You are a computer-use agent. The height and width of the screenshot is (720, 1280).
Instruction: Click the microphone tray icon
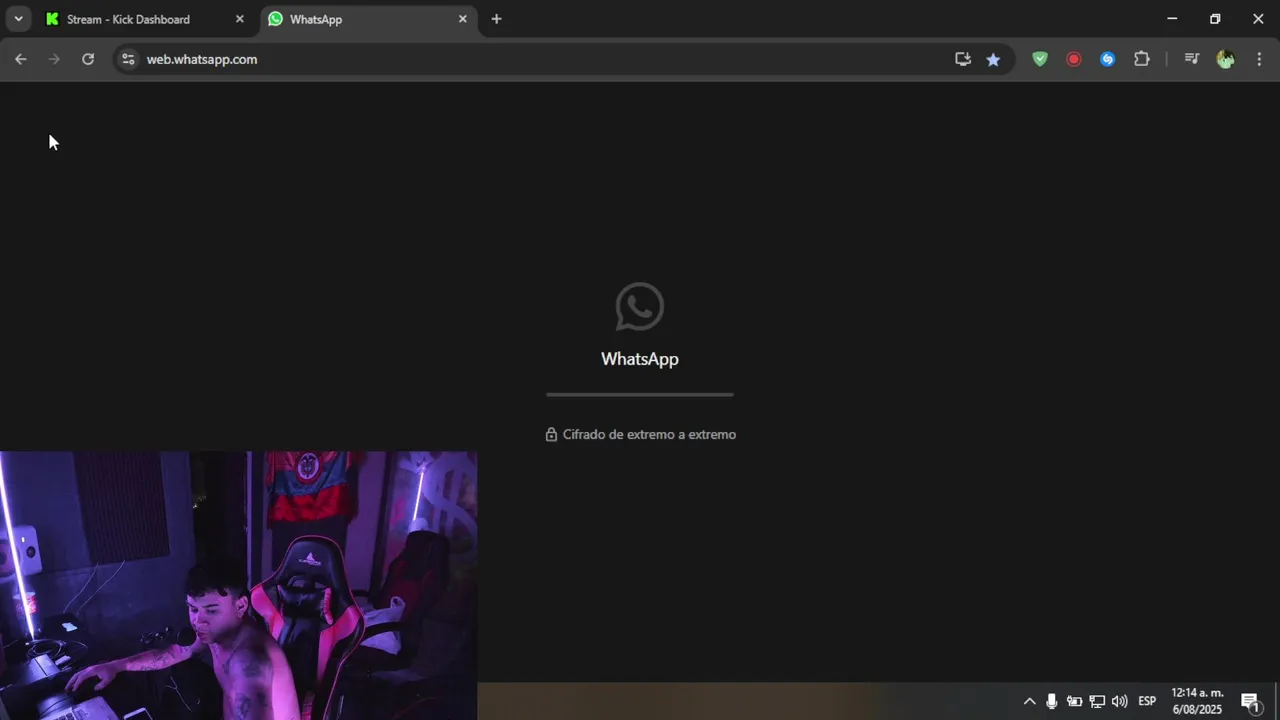tap(1051, 701)
